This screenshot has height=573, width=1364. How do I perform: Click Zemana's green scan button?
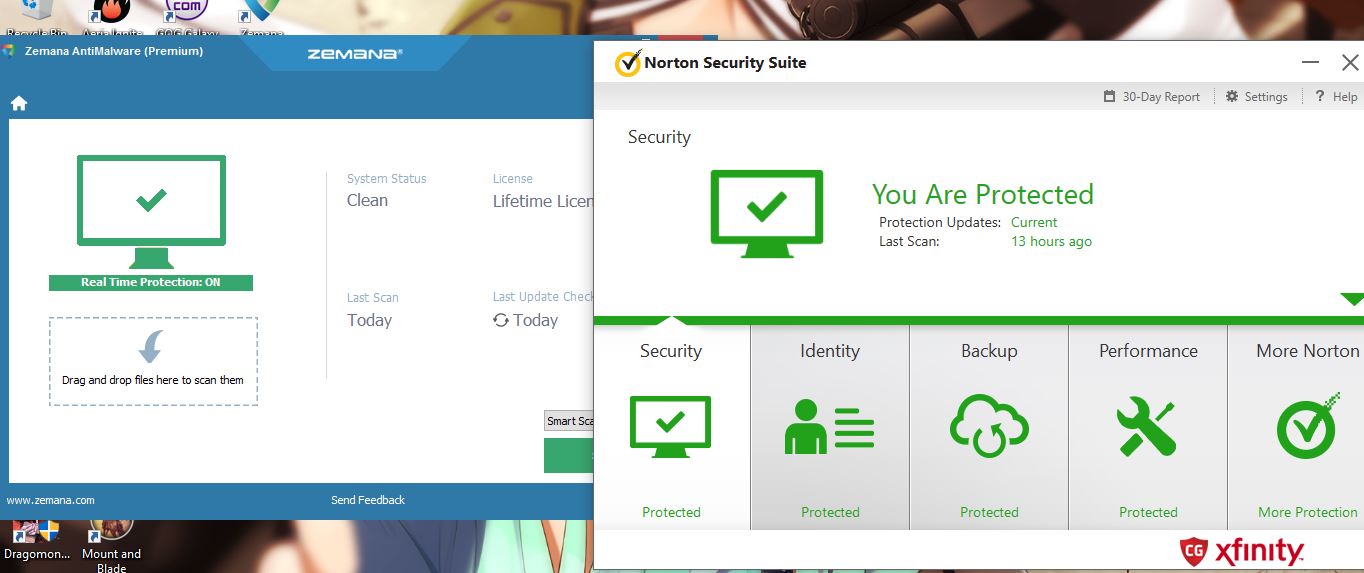[x=569, y=455]
